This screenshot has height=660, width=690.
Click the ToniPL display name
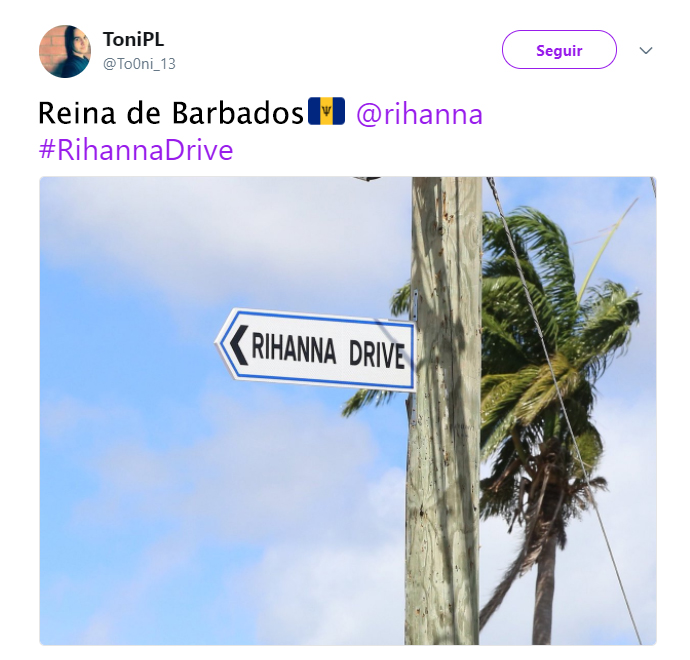pyautogui.click(x=133, y=39)
